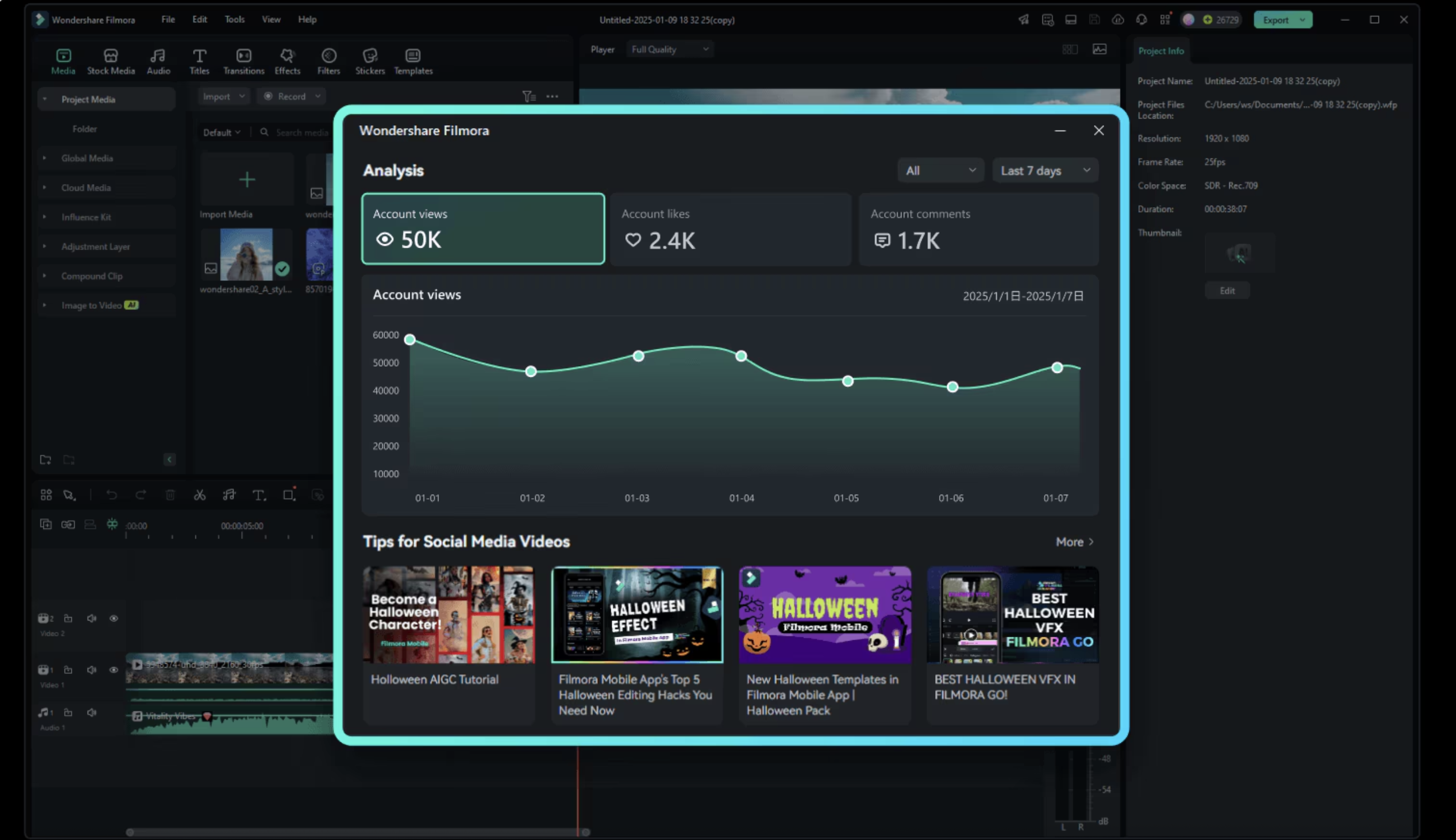Toggle lock on Video 1 track
1456x840 pixels.
[x=68, y=670]
